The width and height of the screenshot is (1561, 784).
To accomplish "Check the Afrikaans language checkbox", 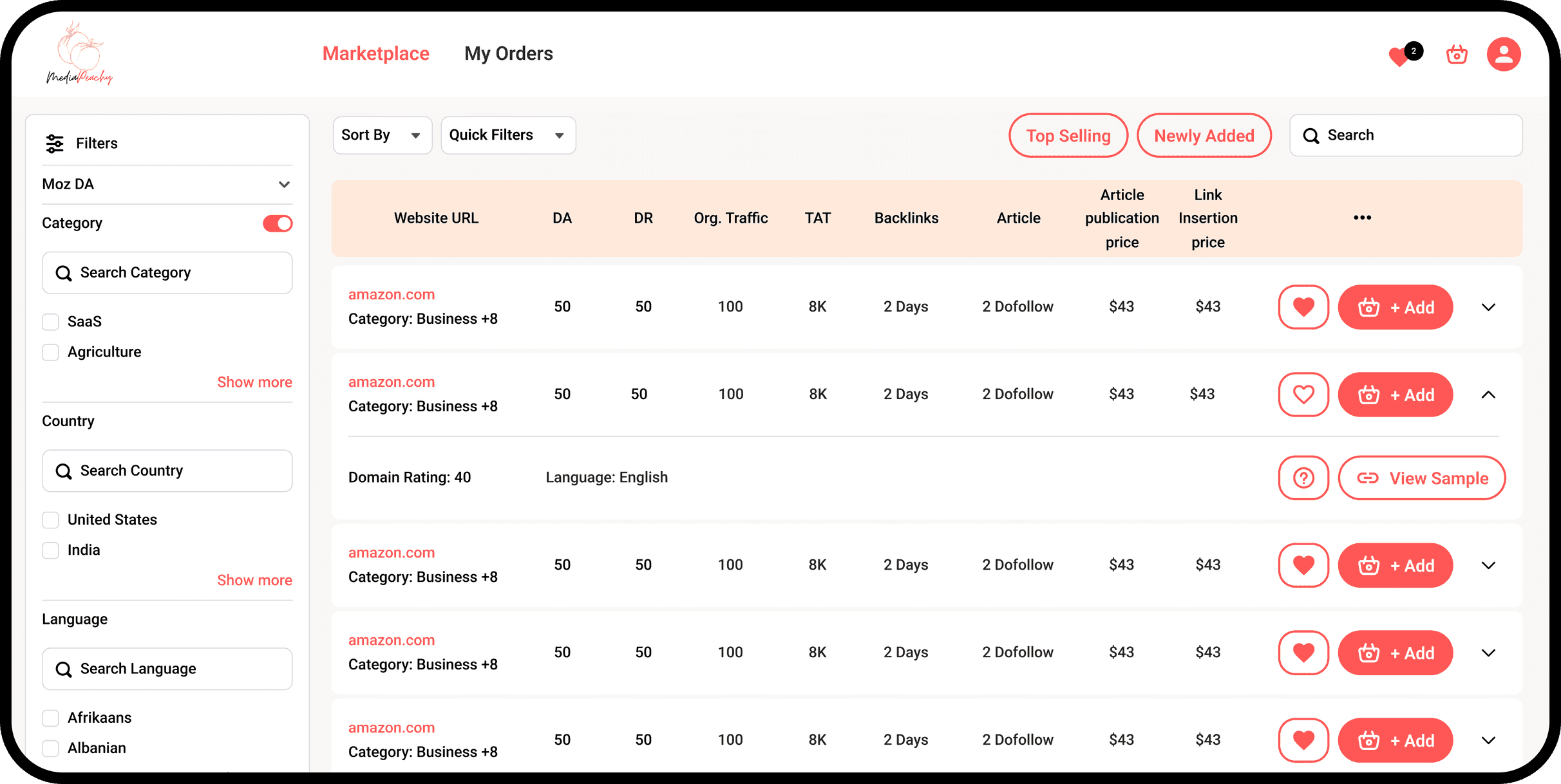I will tap(50, 718).
